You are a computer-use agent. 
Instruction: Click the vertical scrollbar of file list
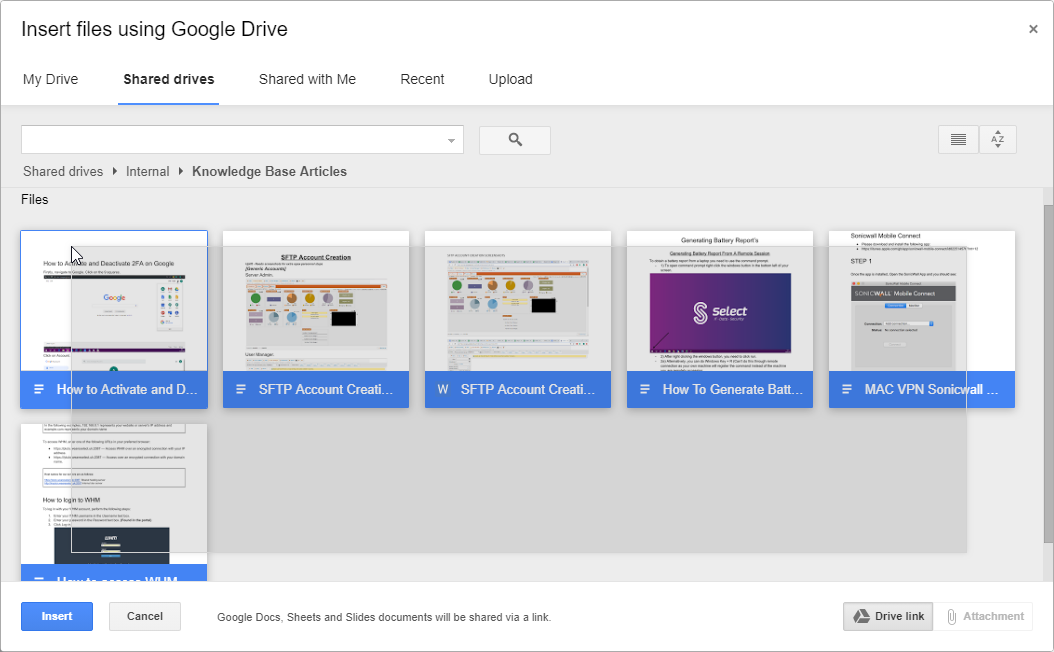click(1048, 373)
